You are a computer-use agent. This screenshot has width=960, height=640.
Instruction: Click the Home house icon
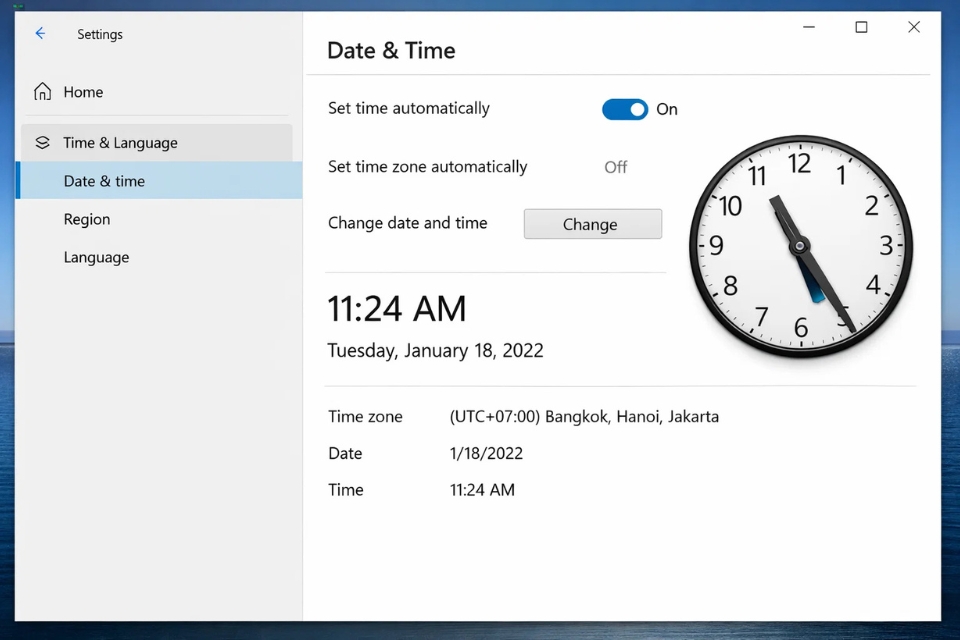click(x=43, y=91)
